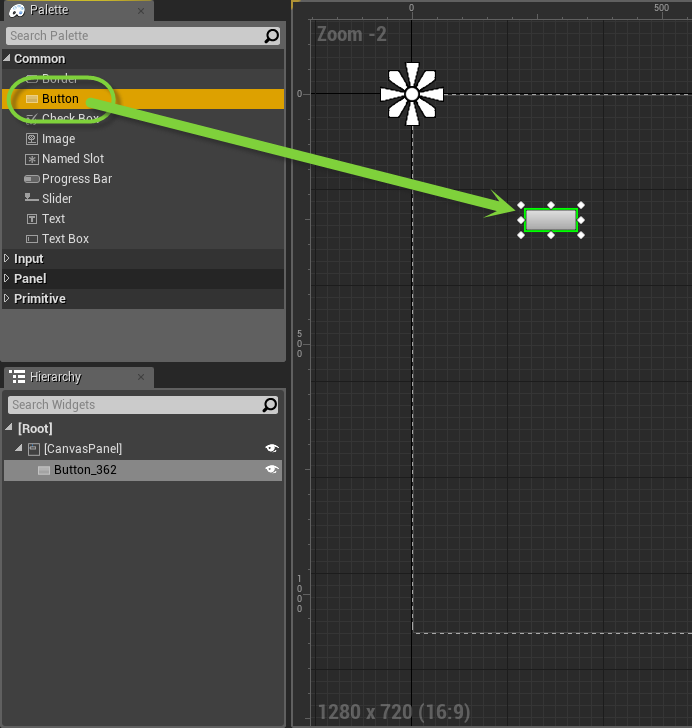
Task: Select the [CanvasPanel] row in the Hierarchy
Action: (143, 449)
